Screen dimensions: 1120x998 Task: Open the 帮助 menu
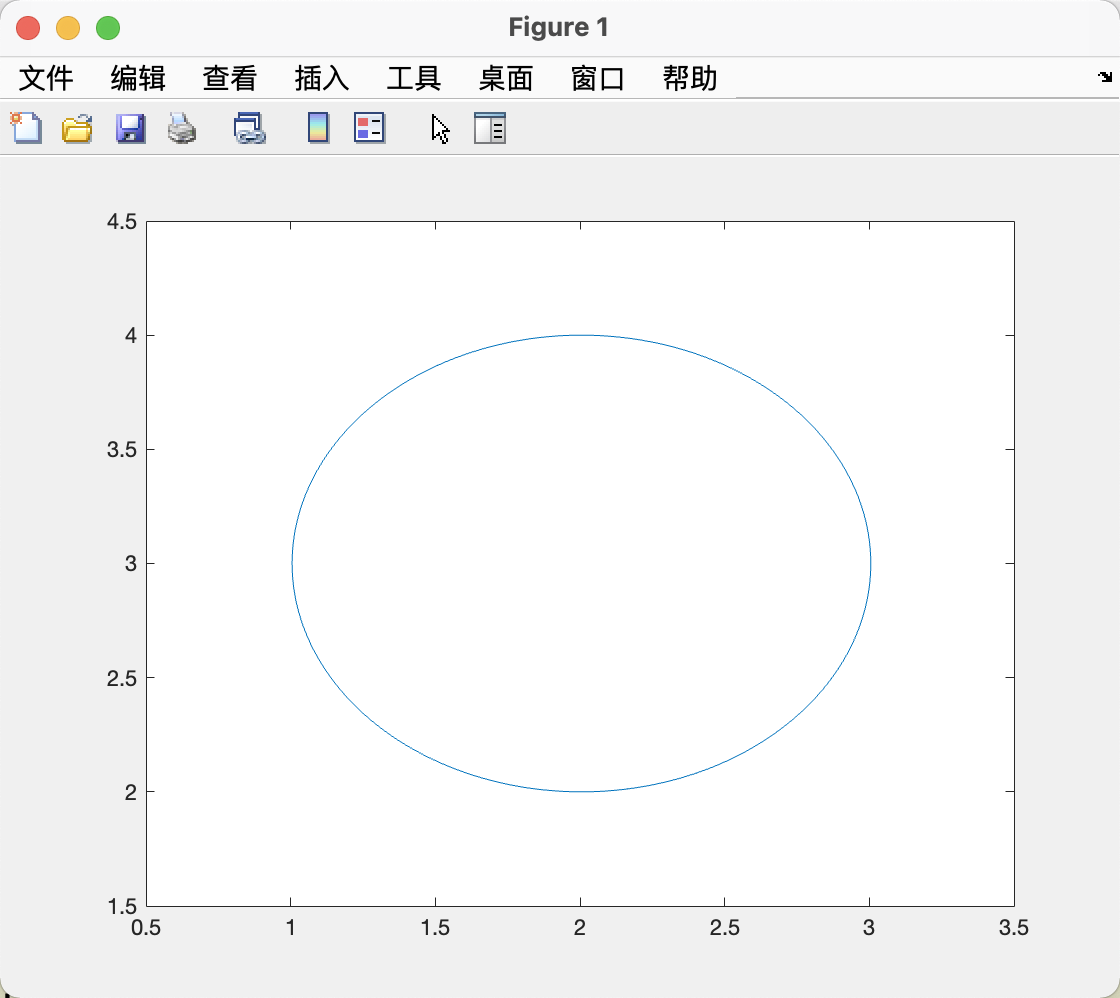point(690,78)
